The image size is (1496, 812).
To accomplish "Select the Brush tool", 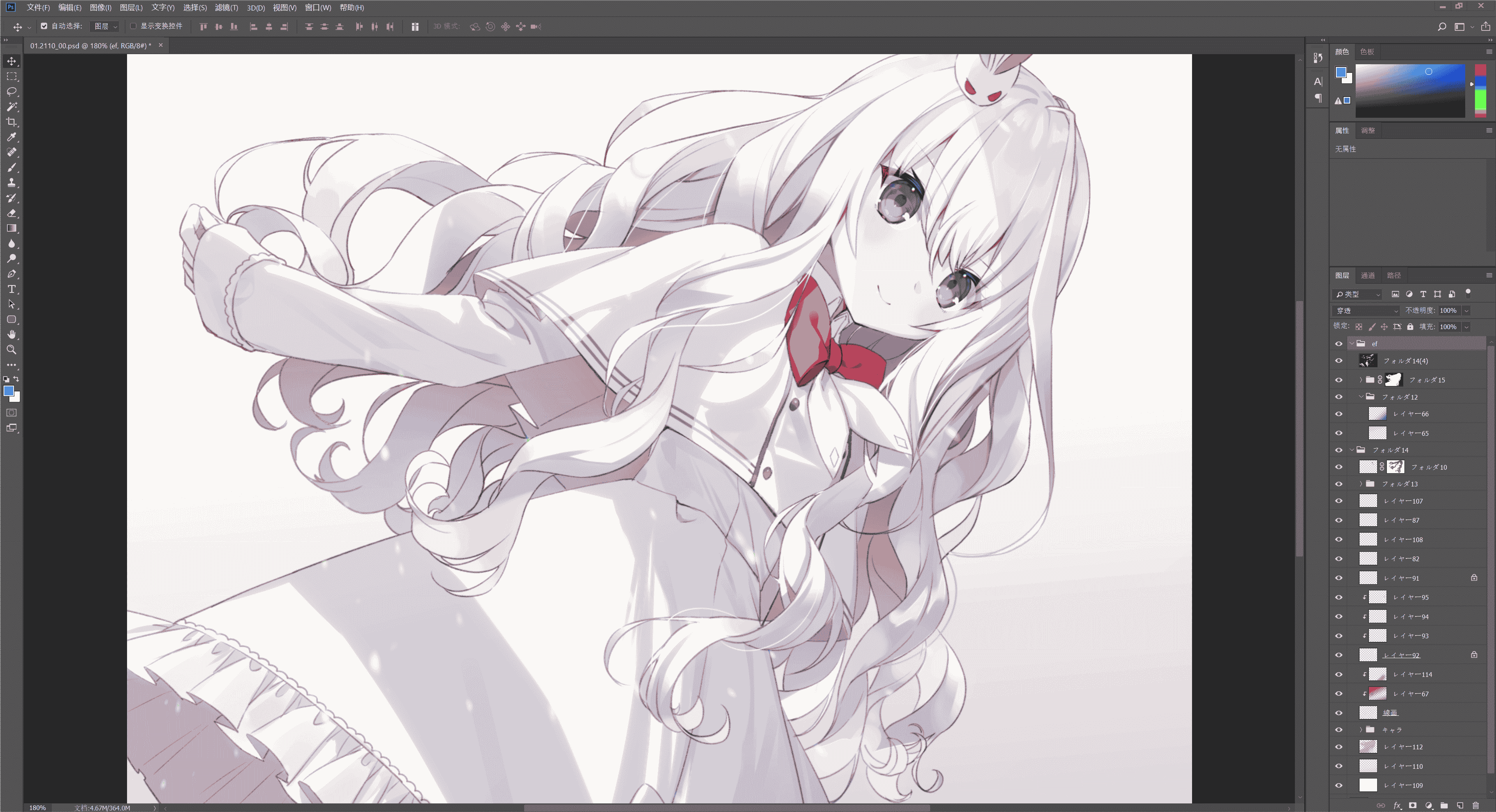I will (x=12, y=167).
